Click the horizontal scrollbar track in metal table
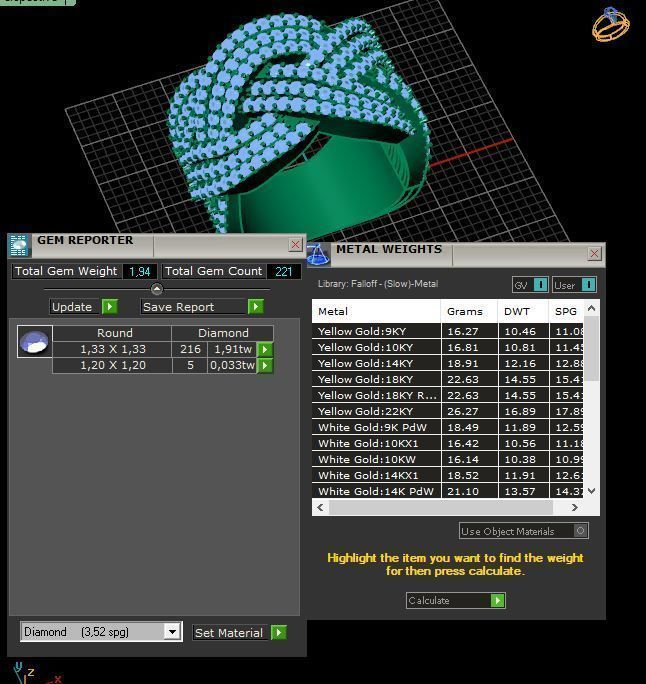Screen dimensions: 646x684 441,507
